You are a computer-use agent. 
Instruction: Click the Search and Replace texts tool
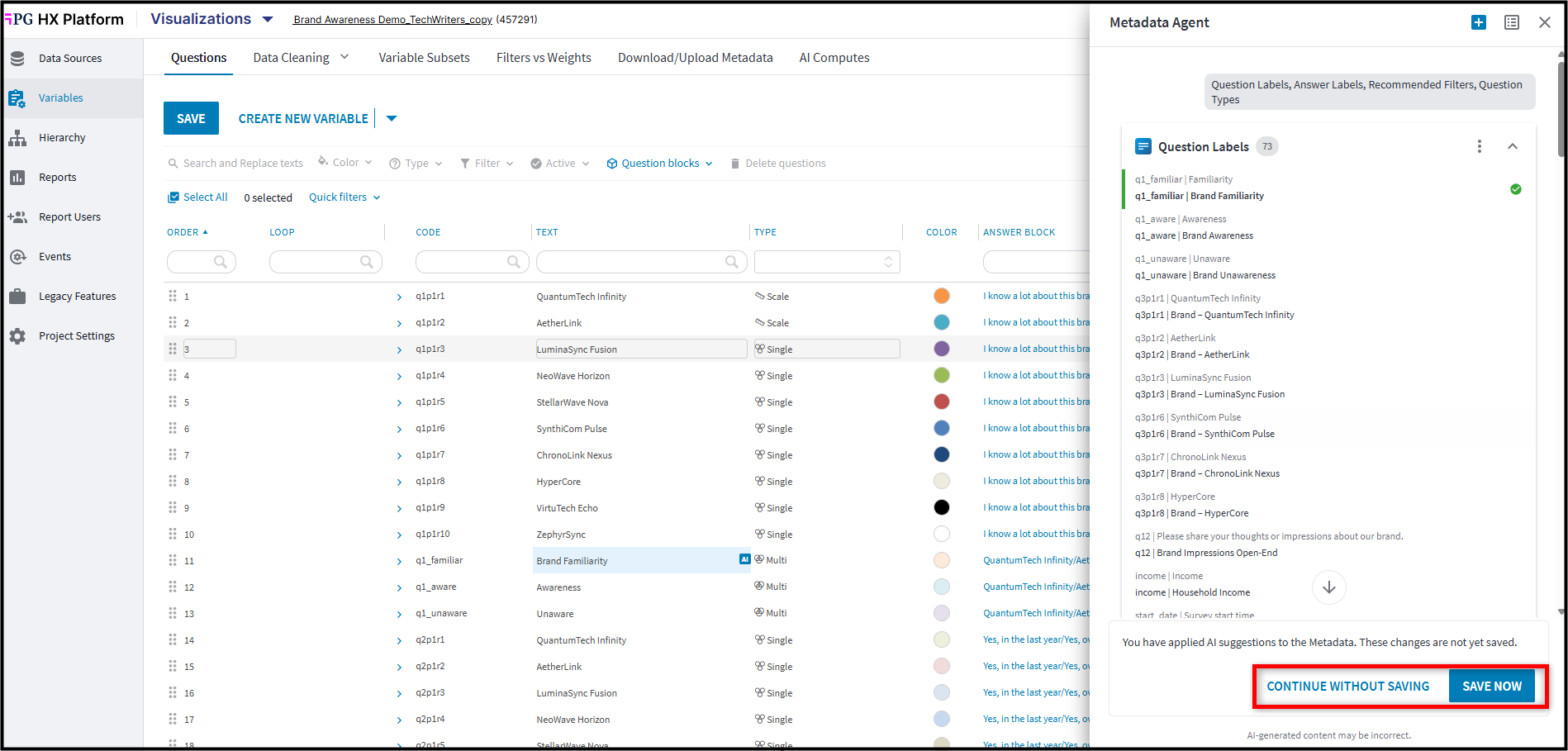point(235,164)
